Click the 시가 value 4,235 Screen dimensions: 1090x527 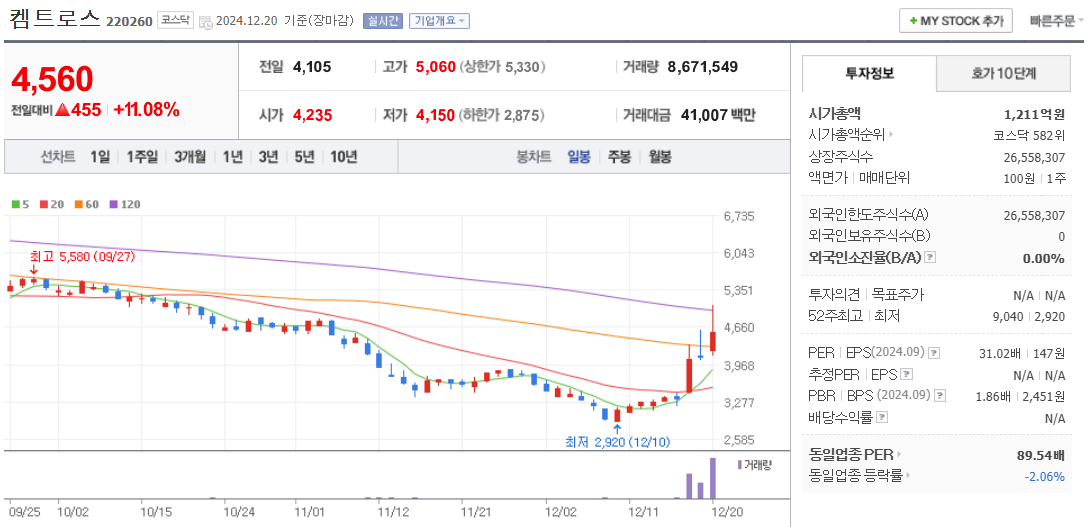(x=312, y=115)
